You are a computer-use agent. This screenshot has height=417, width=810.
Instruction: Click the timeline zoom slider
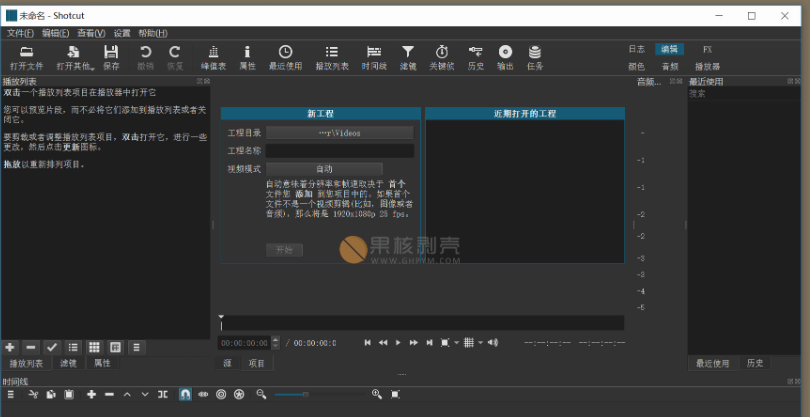[319, 394]
